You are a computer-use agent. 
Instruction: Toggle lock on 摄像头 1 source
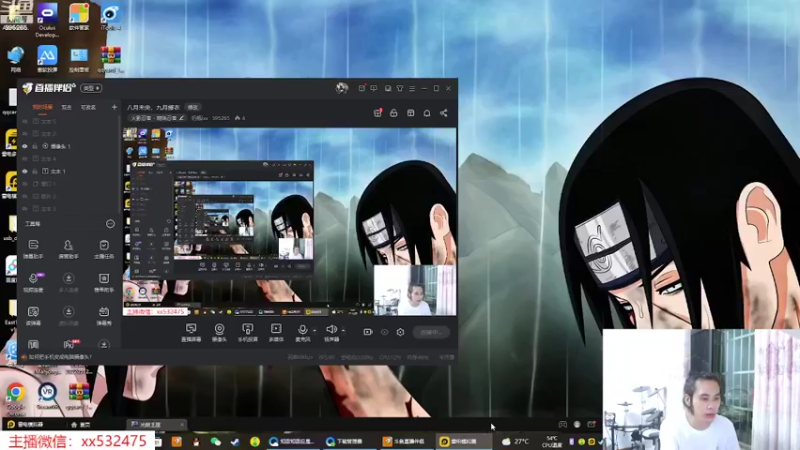pyautogui.click(x=35, y=146)
